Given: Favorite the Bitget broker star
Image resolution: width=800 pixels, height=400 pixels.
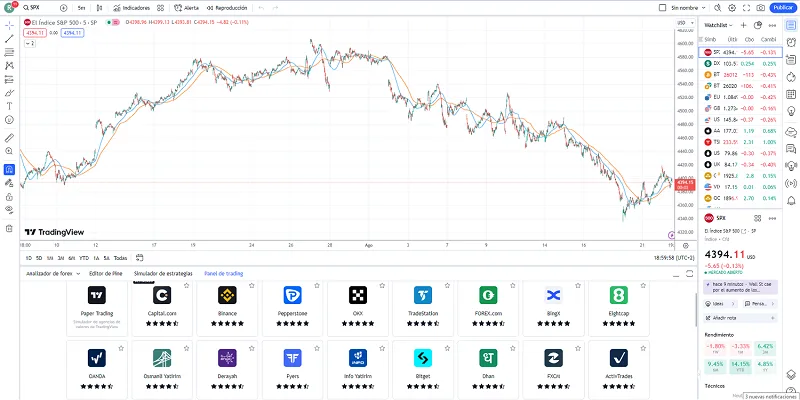Looking at the screenshot, I should point(447,348).
